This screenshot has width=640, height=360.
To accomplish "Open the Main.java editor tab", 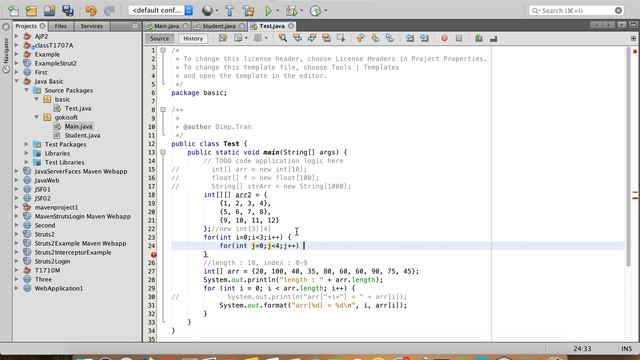I will click(x=167, y=26).
